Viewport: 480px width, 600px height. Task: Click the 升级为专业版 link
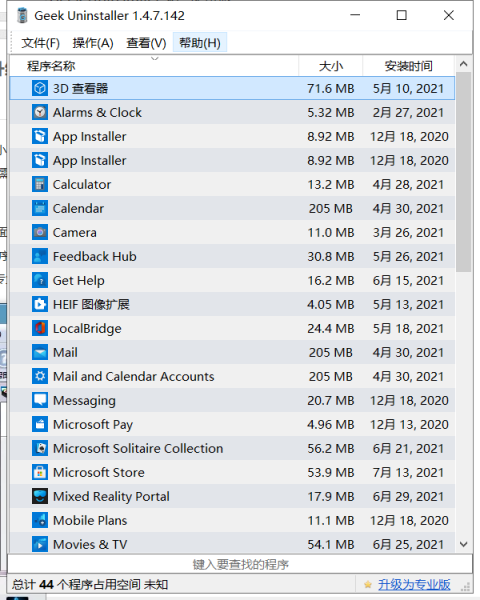414,584
